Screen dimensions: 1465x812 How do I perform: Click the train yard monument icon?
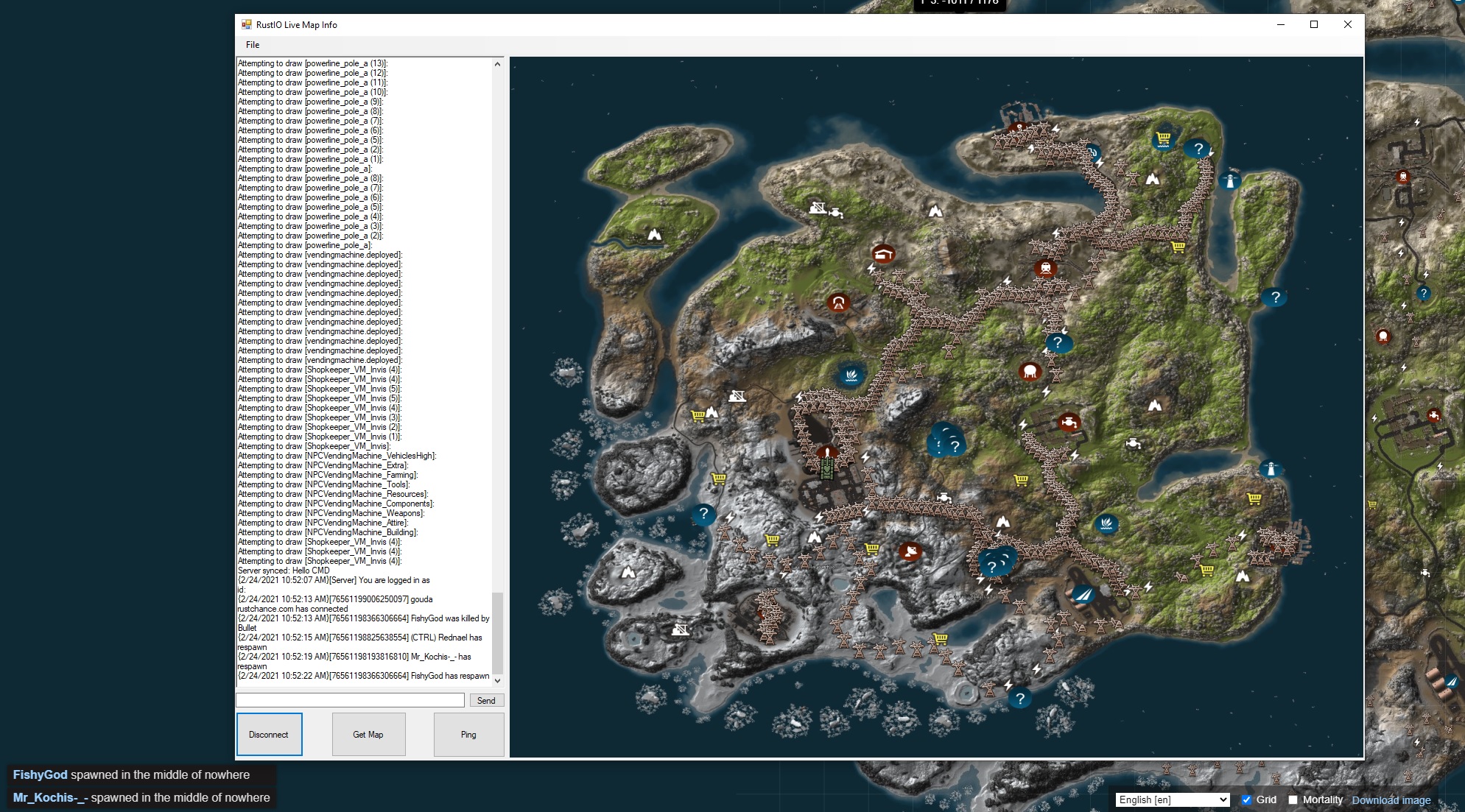(x=1046, y=267)
